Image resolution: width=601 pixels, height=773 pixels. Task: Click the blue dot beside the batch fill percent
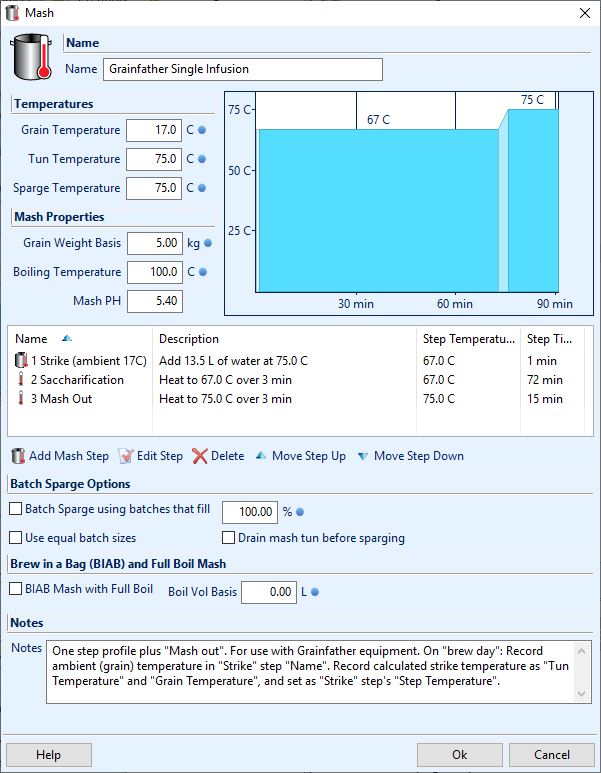point(300,512)
